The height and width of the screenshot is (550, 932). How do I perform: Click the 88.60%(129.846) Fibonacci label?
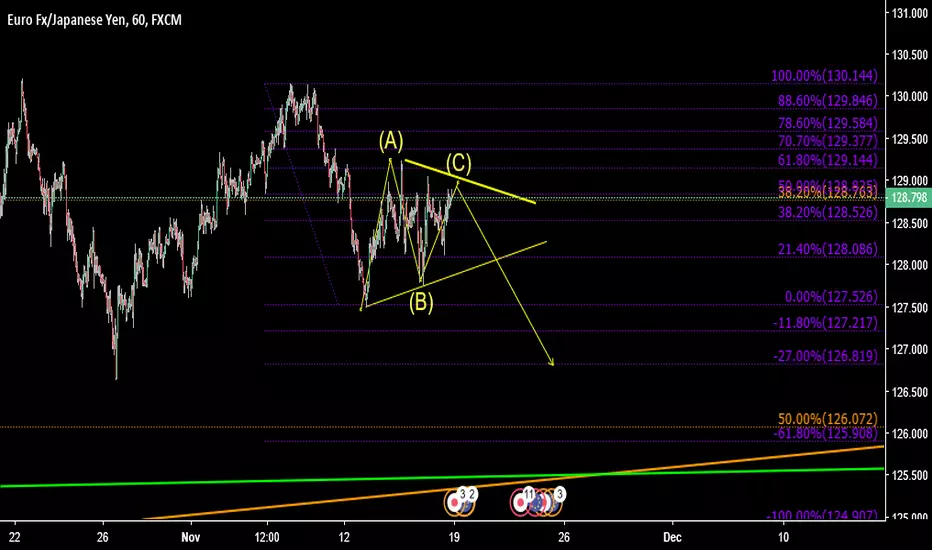(827, 100)
